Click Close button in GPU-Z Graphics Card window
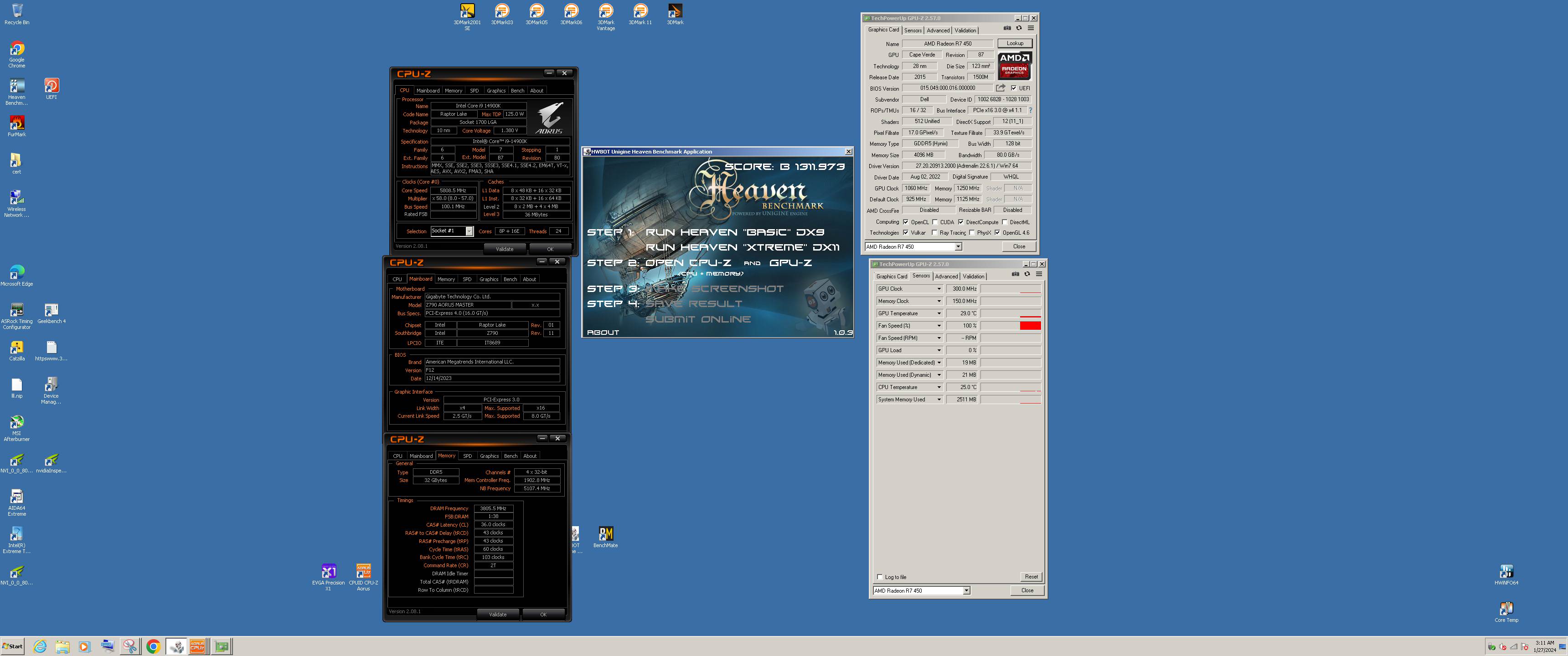1568x656 pixels. pyautogui.click(x=1019, y=246)
